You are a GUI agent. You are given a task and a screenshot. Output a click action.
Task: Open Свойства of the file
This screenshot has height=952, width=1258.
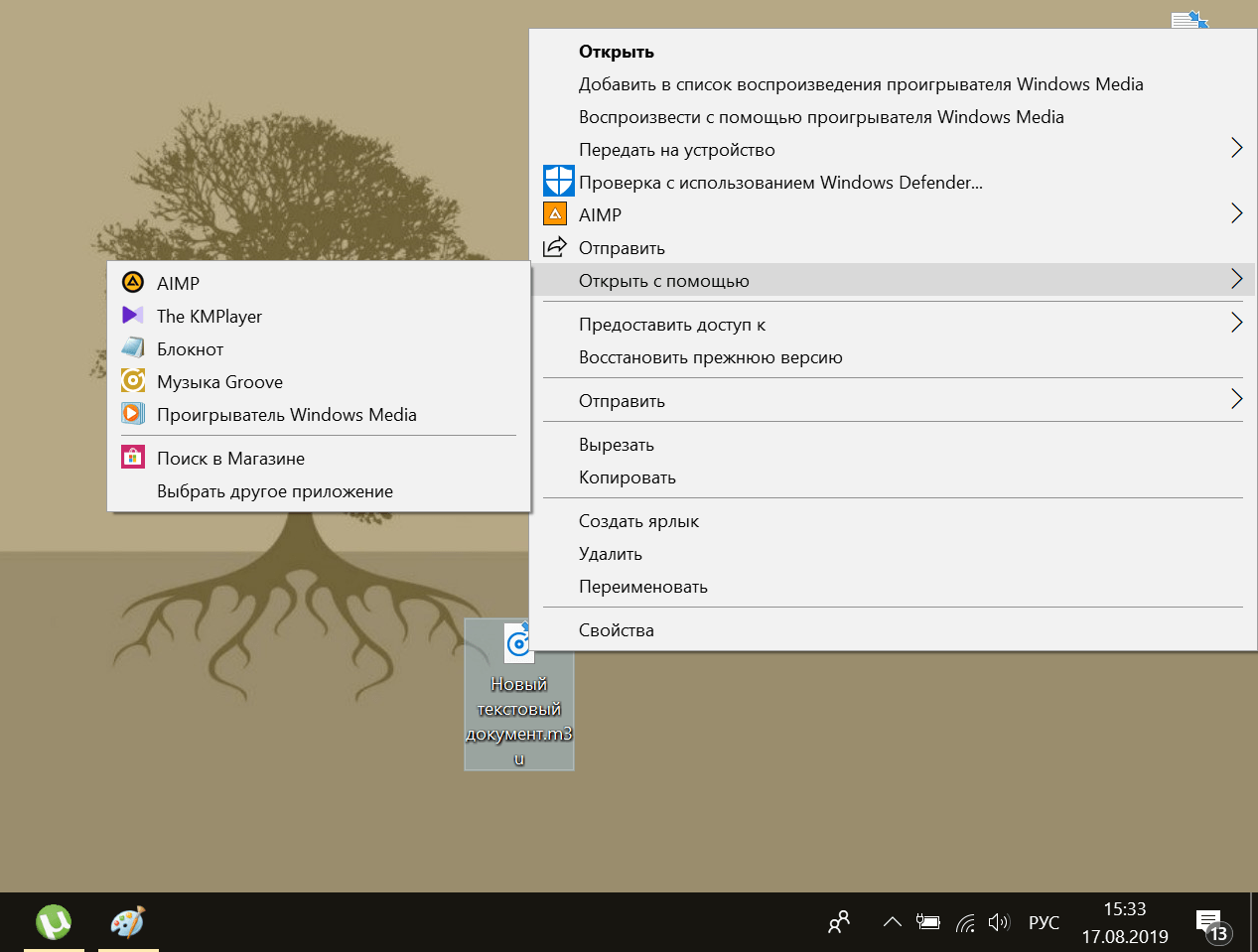click(x=617, y=630)
